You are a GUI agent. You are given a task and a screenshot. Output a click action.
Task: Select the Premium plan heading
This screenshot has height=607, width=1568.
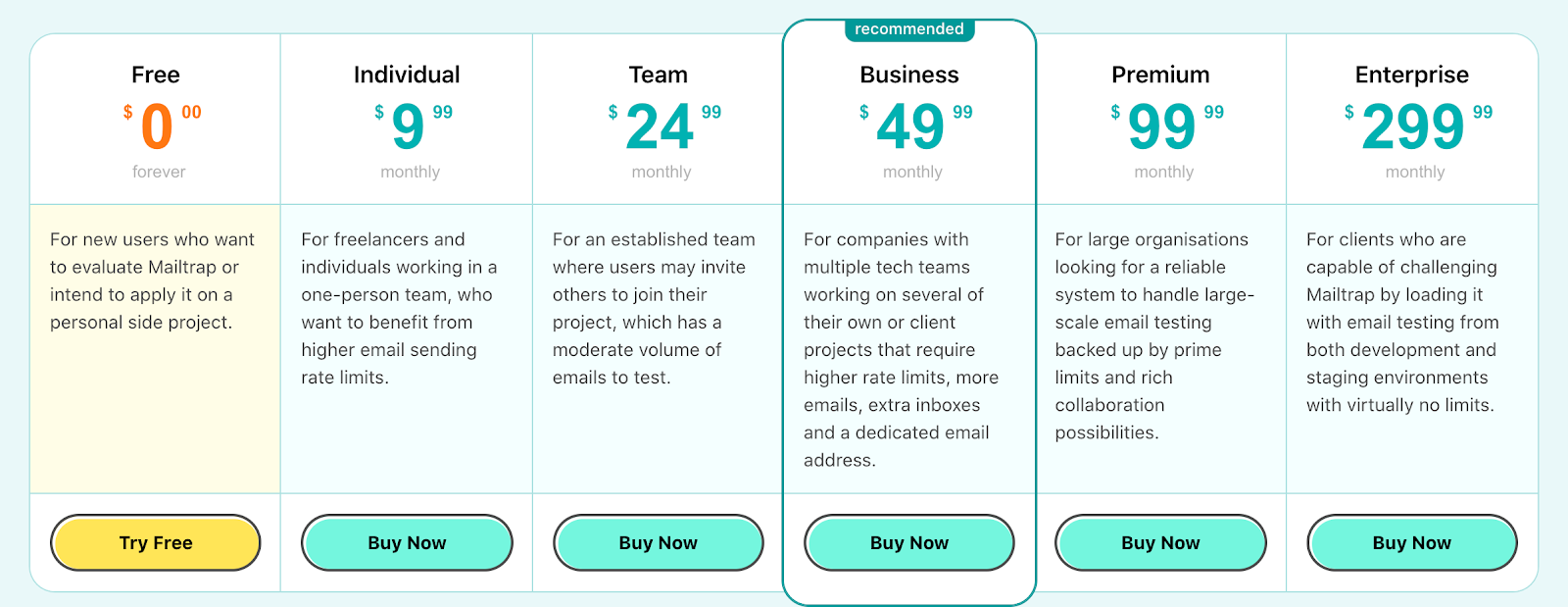tap(1160, 75)
